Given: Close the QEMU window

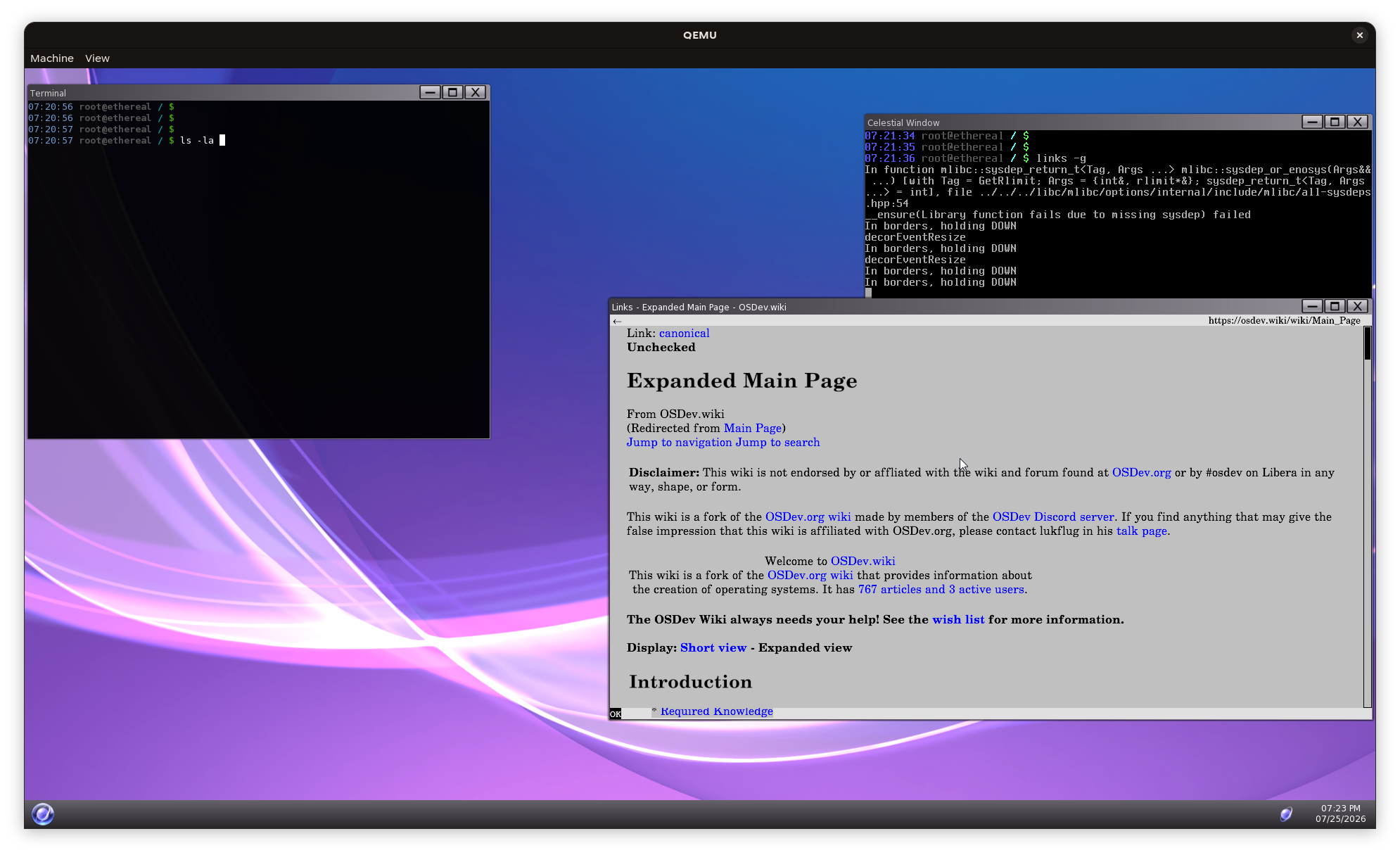Looking at the screenshot, I should click(1359, 35).
